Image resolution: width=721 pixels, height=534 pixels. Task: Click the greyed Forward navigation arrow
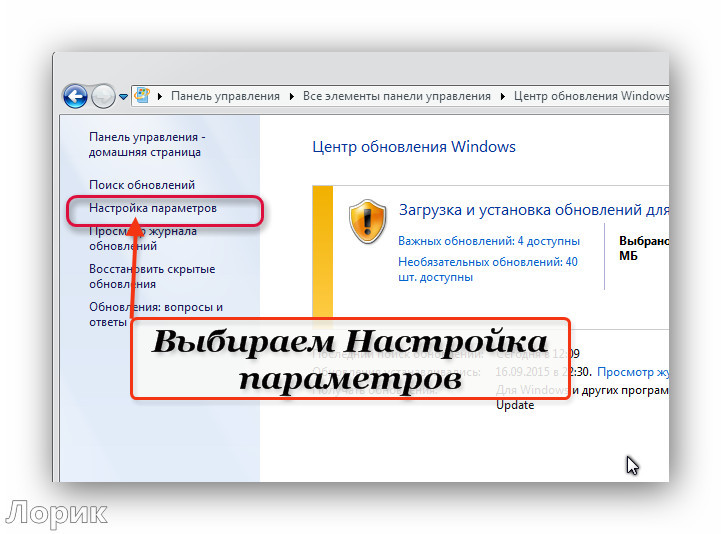103,96
